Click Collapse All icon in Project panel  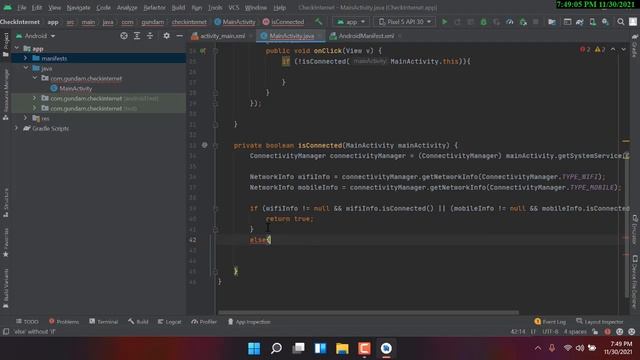(x=150, y=36)
